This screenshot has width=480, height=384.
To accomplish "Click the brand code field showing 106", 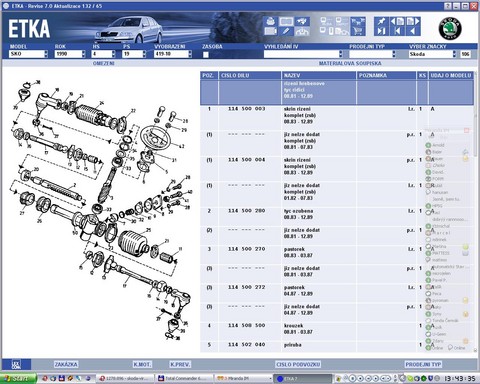I will [465, 54].
